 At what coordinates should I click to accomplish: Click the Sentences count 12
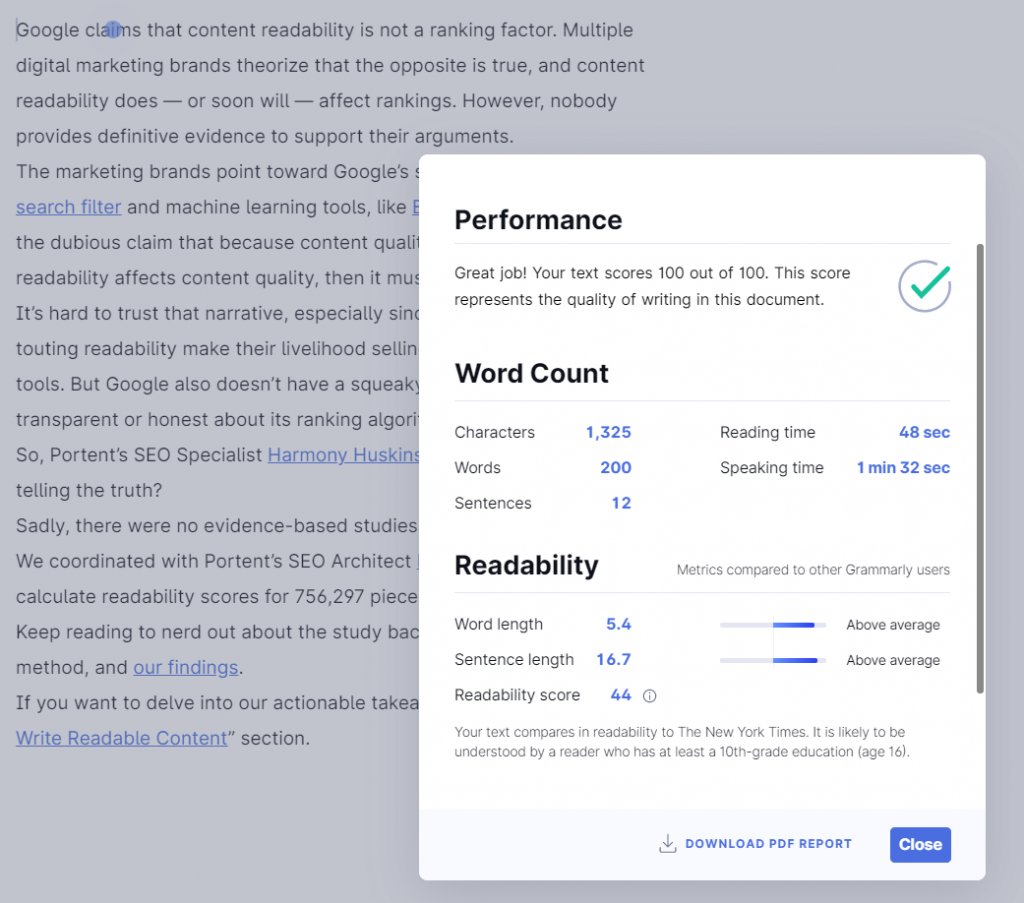click(x=621, y=503)
